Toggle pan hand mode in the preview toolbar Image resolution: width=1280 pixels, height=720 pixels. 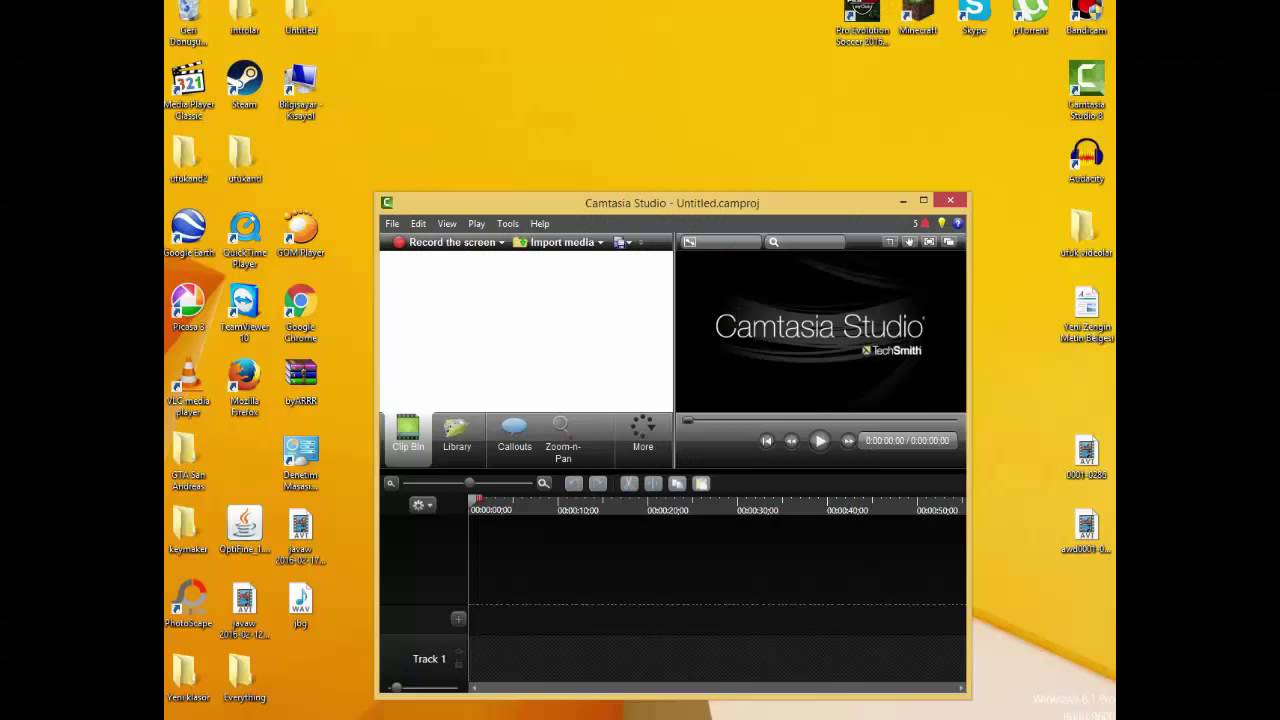coord(909,242)
